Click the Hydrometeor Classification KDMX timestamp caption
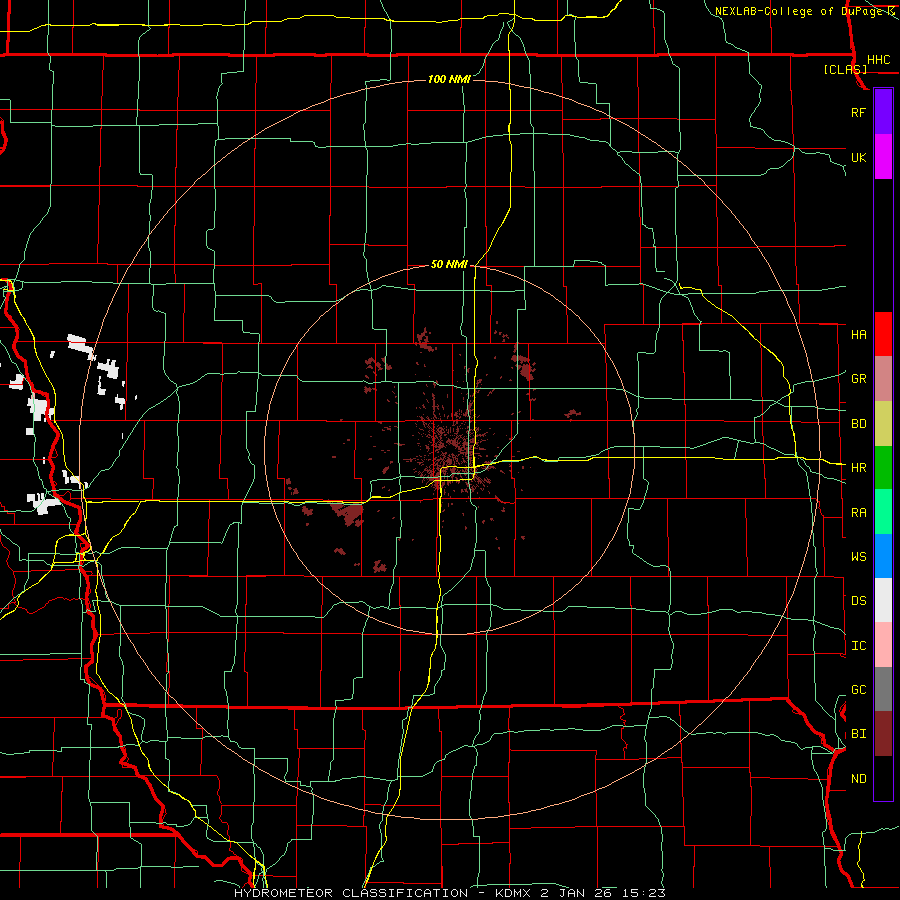This screenshot has height=900, width=900. coord(449,893)
